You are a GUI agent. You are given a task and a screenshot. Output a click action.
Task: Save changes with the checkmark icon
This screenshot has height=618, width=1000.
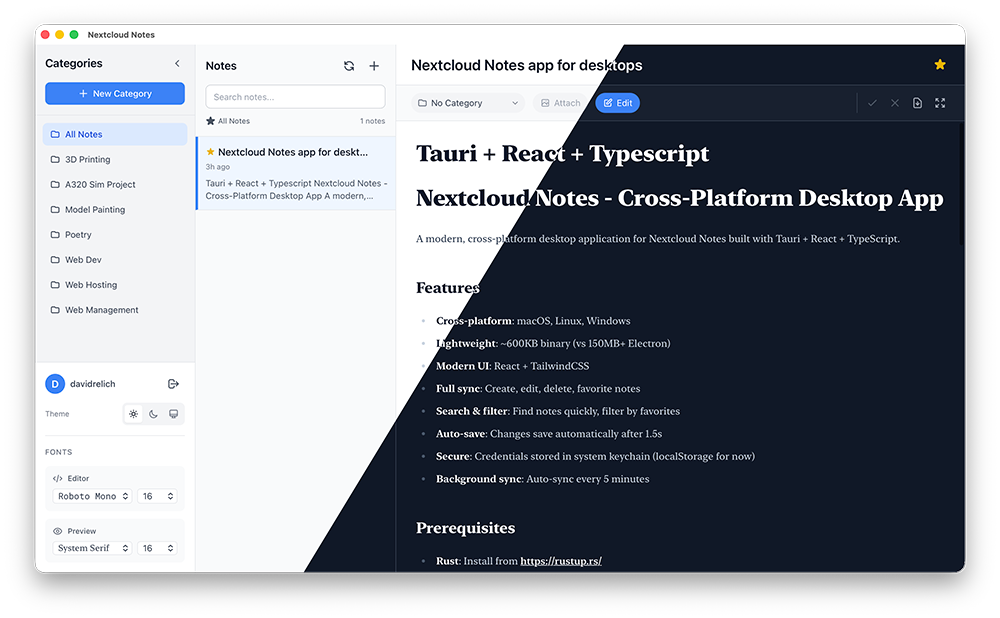[873, 103]
